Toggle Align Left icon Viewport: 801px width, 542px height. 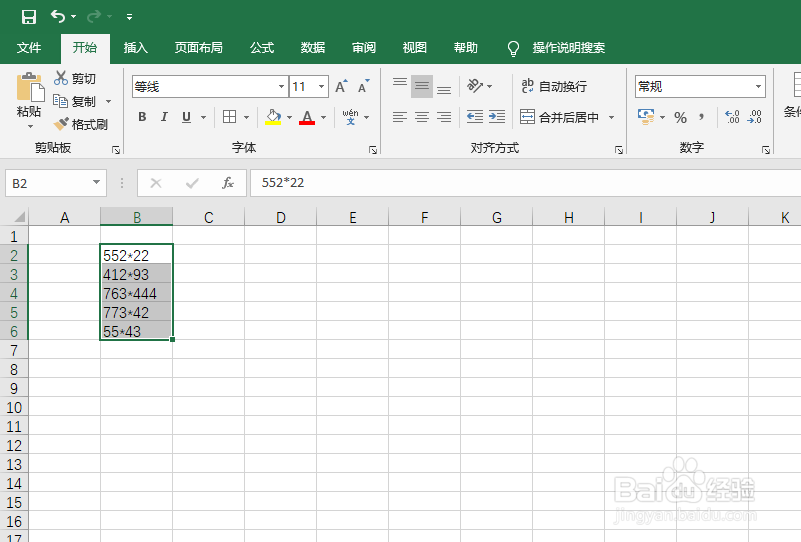[400, 117]
